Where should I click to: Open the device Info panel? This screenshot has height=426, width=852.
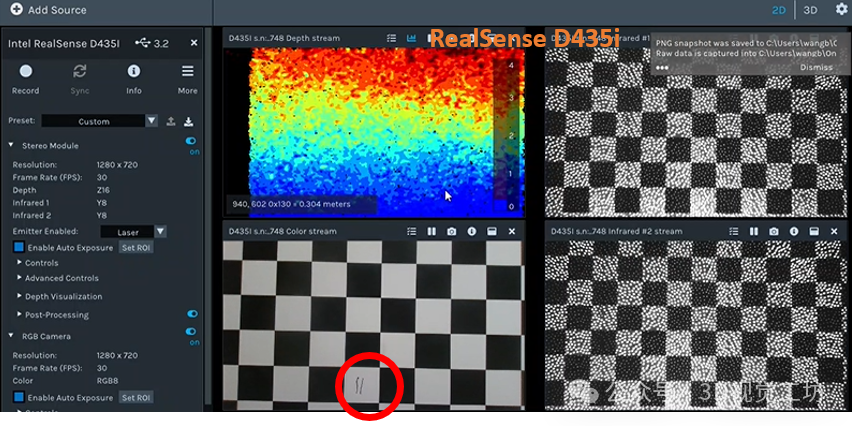(x=134, y=71)
